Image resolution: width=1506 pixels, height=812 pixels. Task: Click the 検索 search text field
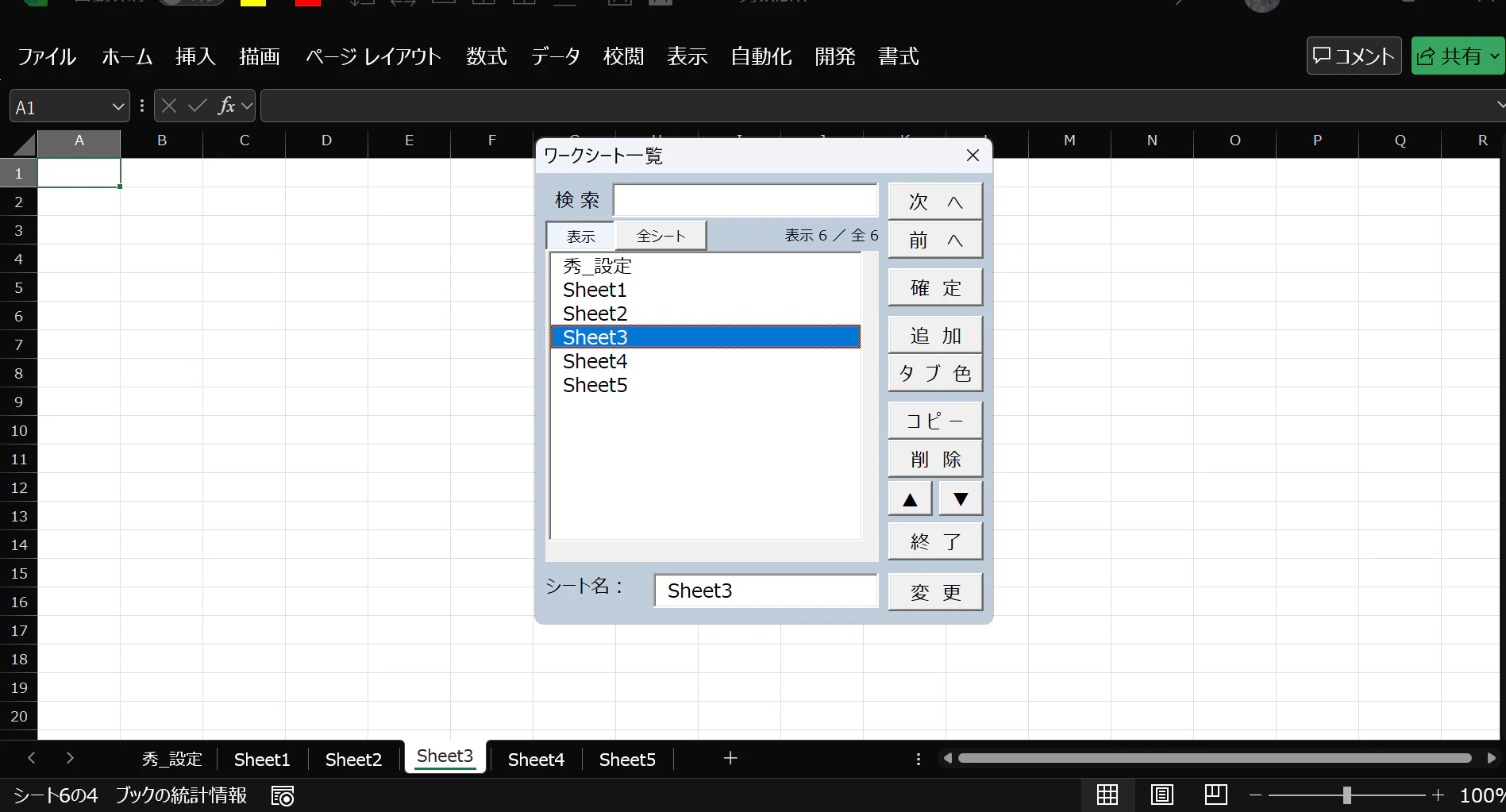pos(745,200)
